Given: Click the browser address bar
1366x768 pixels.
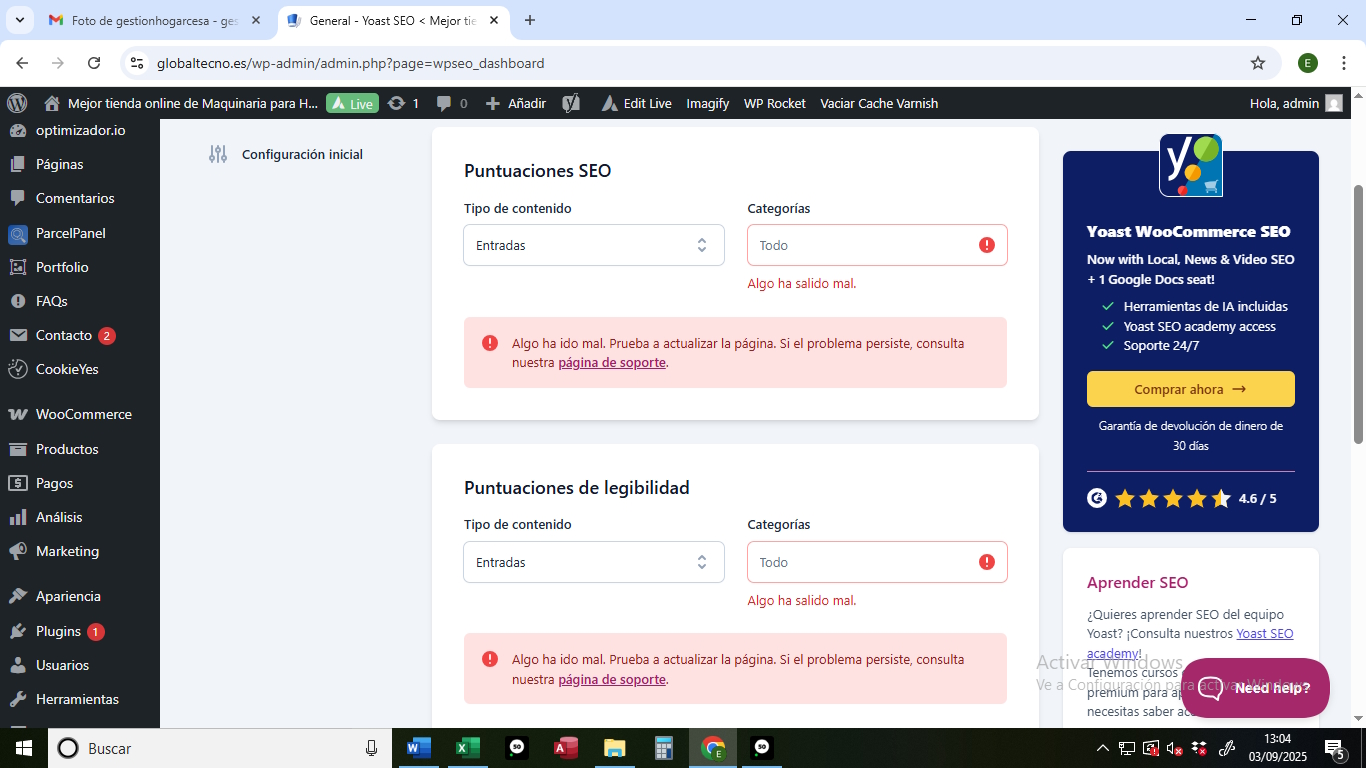Looking at the screenshot, I should click(700, 63).
